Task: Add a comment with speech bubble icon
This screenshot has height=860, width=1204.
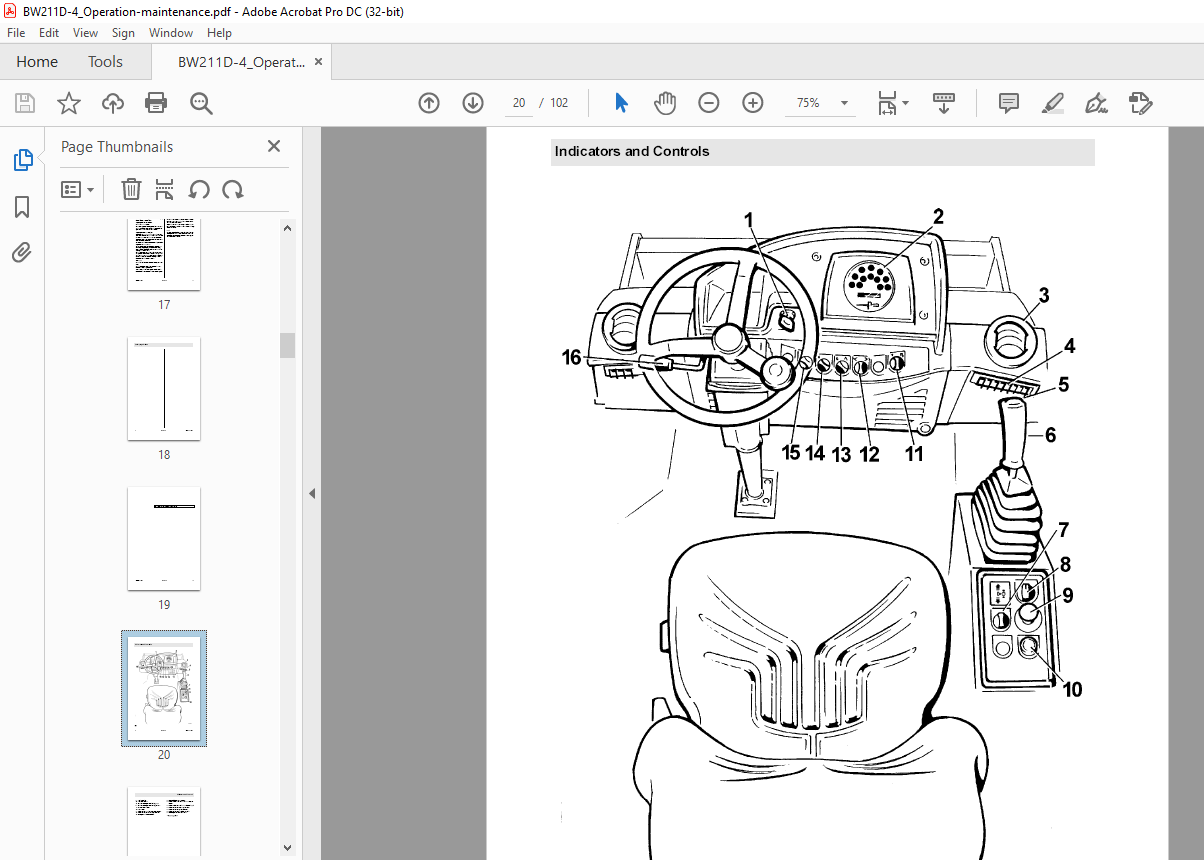Action: (x=1009, y=103)
